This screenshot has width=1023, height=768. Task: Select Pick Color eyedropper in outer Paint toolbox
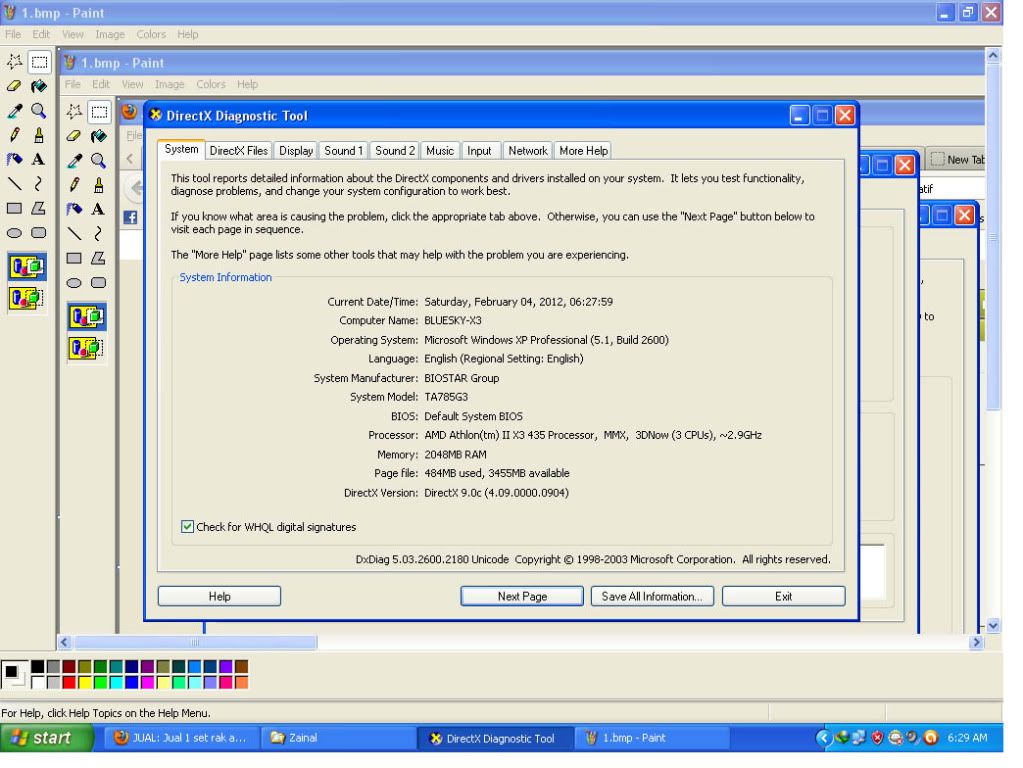14,111
